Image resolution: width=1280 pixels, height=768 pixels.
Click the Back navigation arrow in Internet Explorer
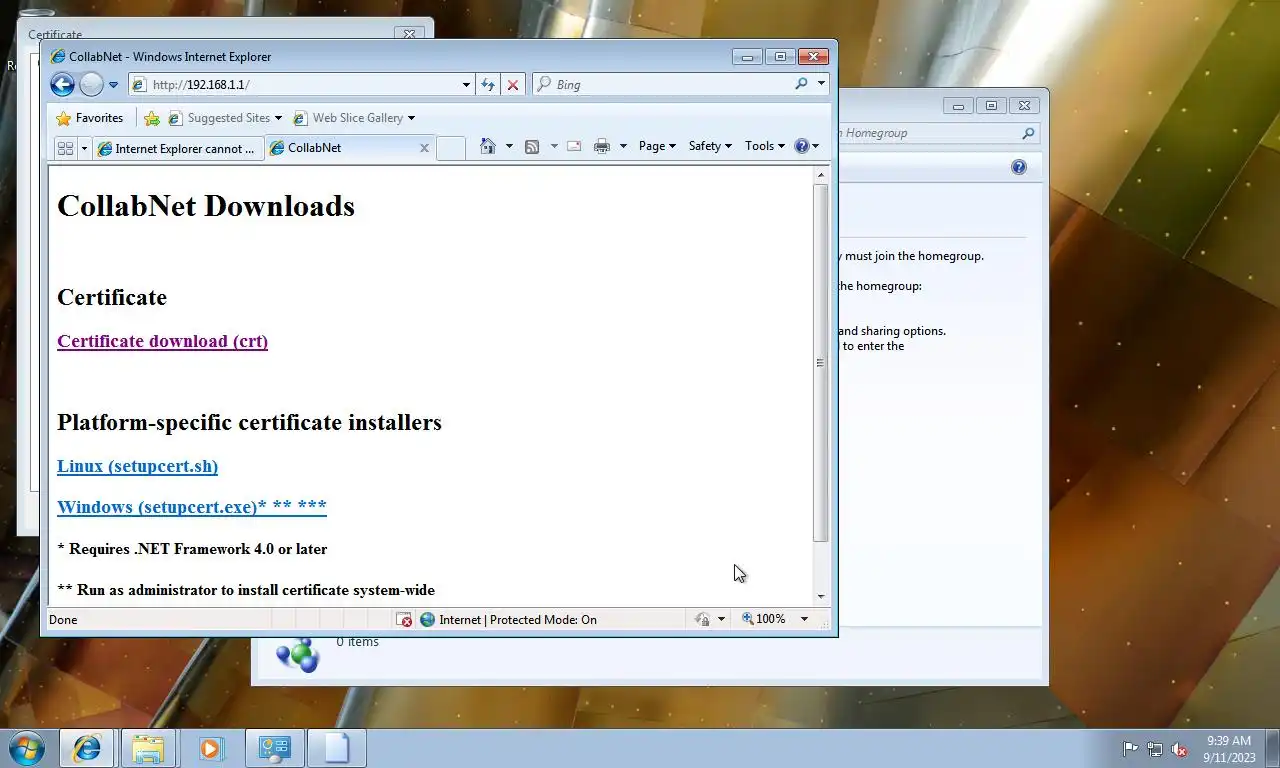pos(62,85)
